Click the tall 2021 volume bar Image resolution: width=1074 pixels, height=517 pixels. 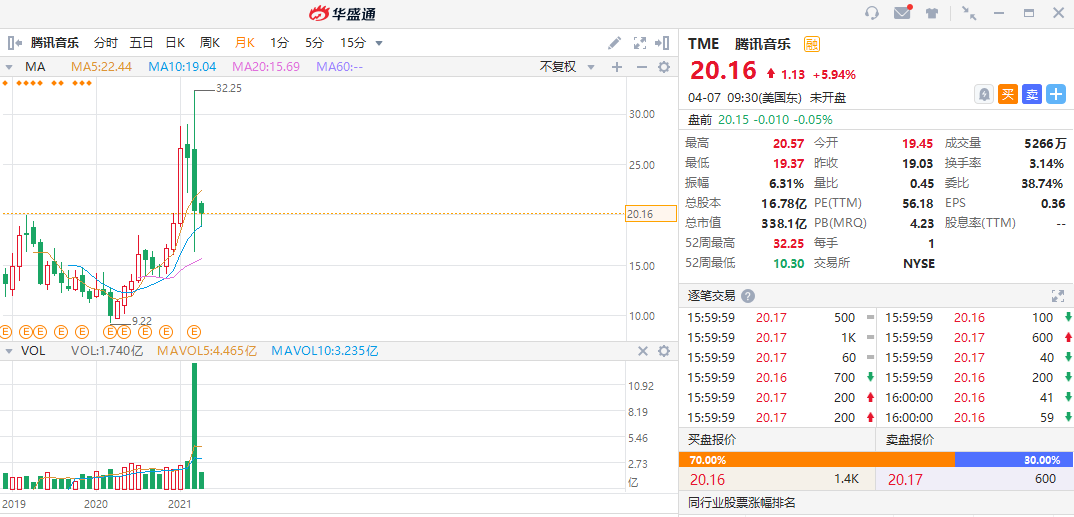click(195, 426)
